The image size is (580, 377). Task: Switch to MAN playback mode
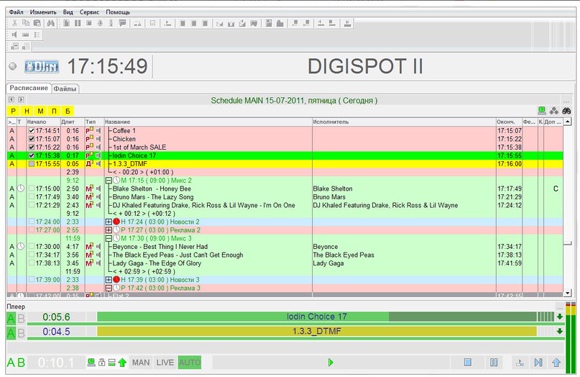point(141,363)
